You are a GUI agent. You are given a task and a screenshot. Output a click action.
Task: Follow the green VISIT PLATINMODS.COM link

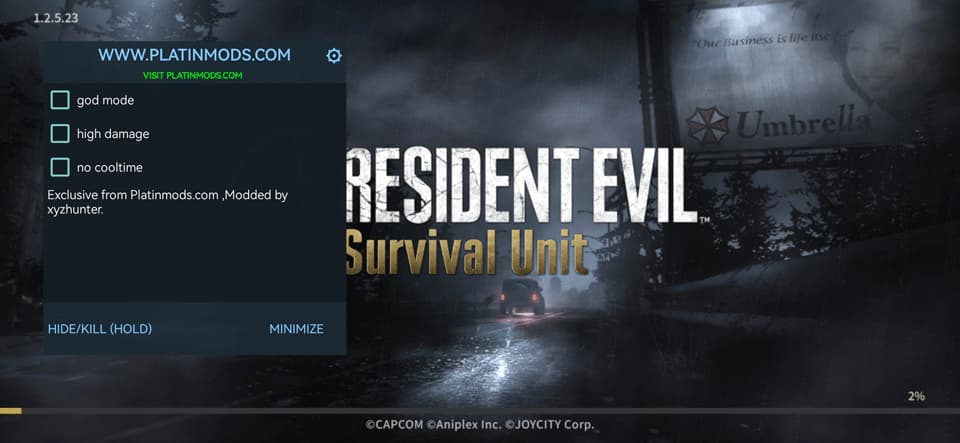[193, 76]
